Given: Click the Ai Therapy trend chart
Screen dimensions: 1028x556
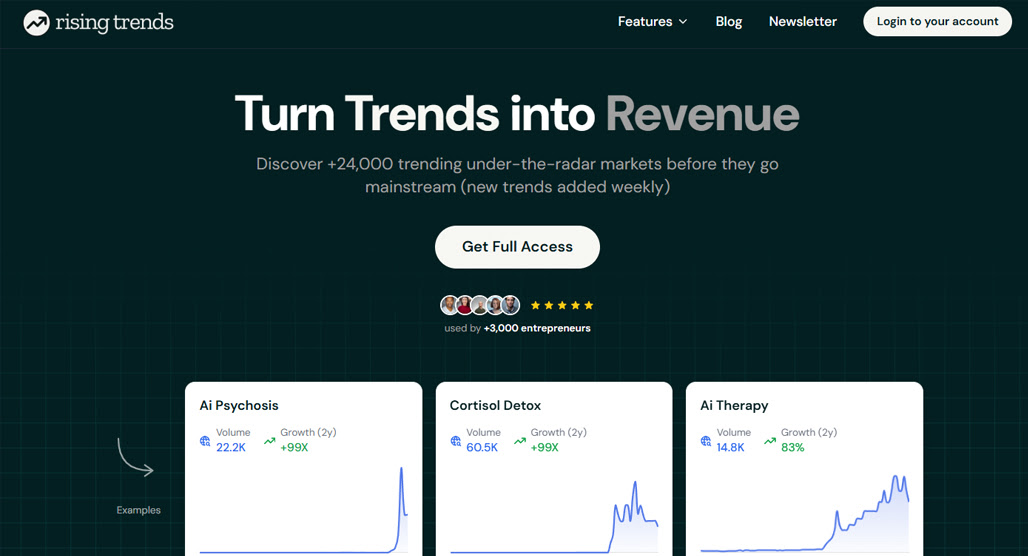Looking at the screenshot, I should tap(804, 514).
